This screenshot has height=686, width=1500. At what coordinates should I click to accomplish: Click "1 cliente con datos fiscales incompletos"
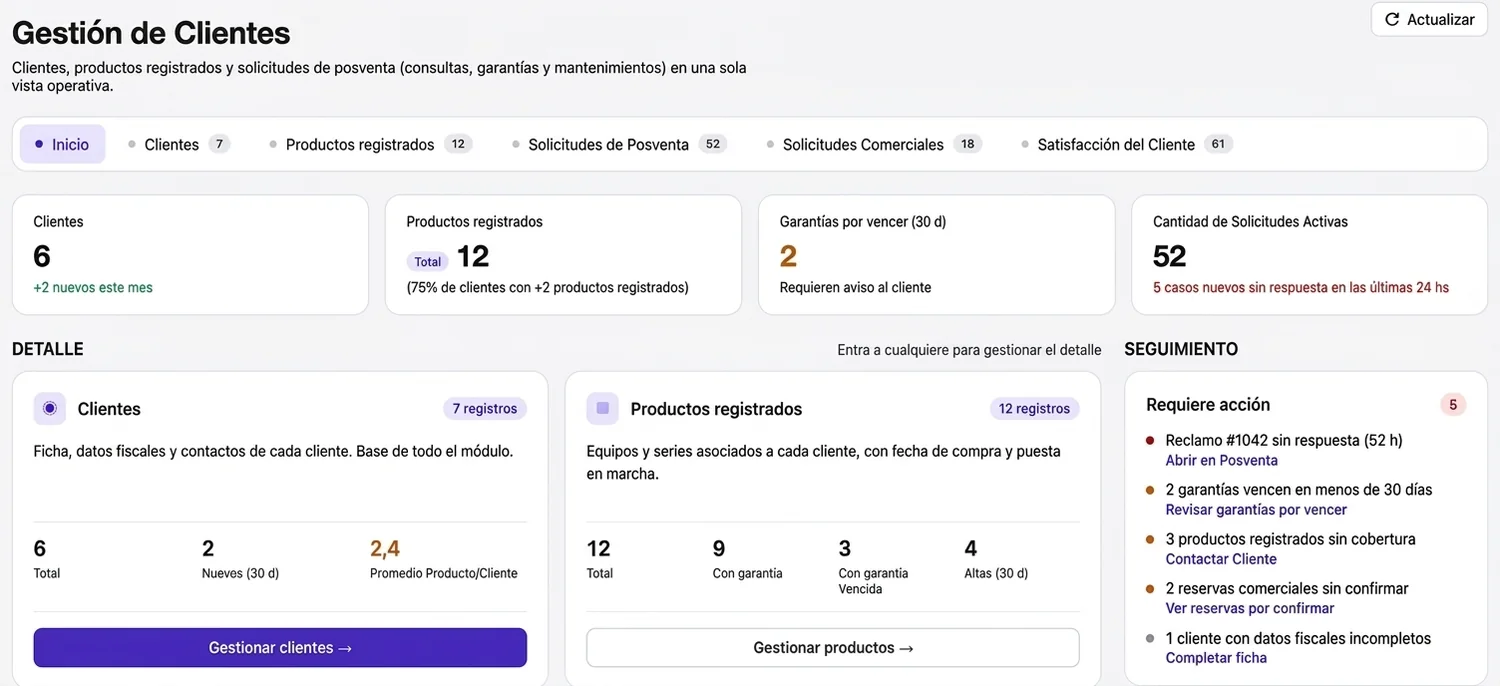point(1298,638)
